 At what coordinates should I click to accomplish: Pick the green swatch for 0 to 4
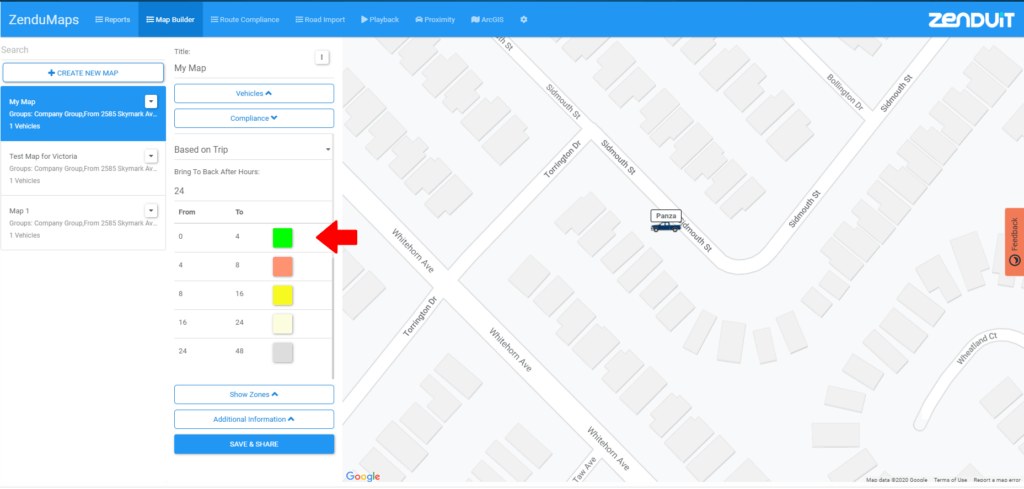click(x=282, y=238)
